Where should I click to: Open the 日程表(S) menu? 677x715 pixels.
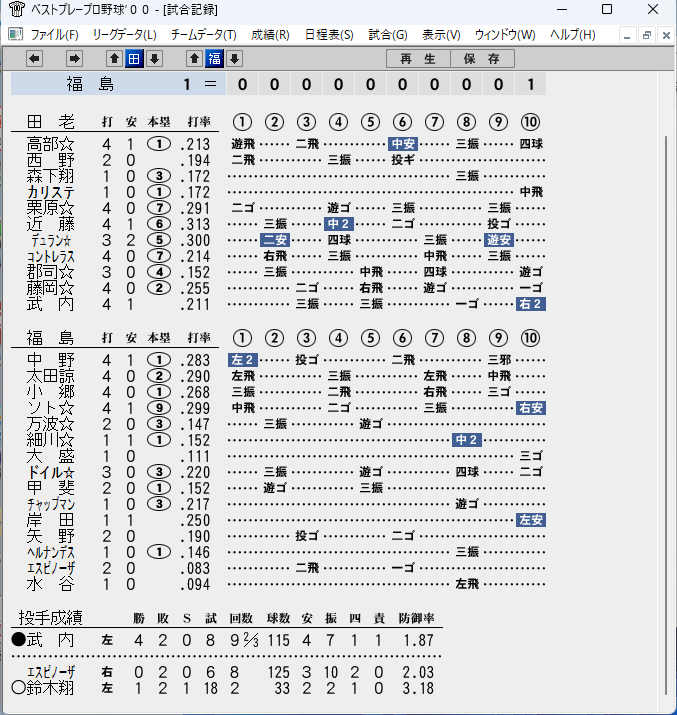coord(329,35)
